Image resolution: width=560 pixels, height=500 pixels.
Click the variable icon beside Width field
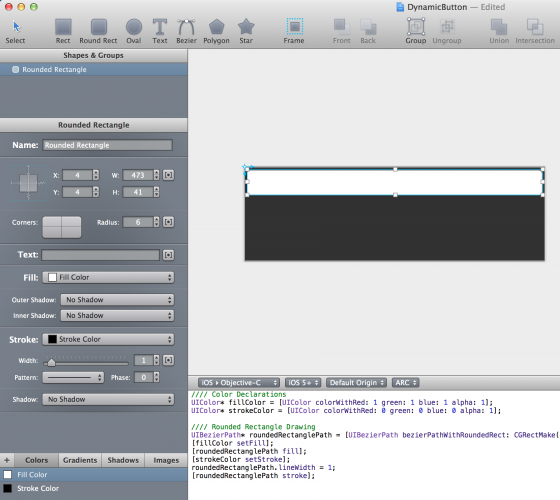[x=169, y=175]
